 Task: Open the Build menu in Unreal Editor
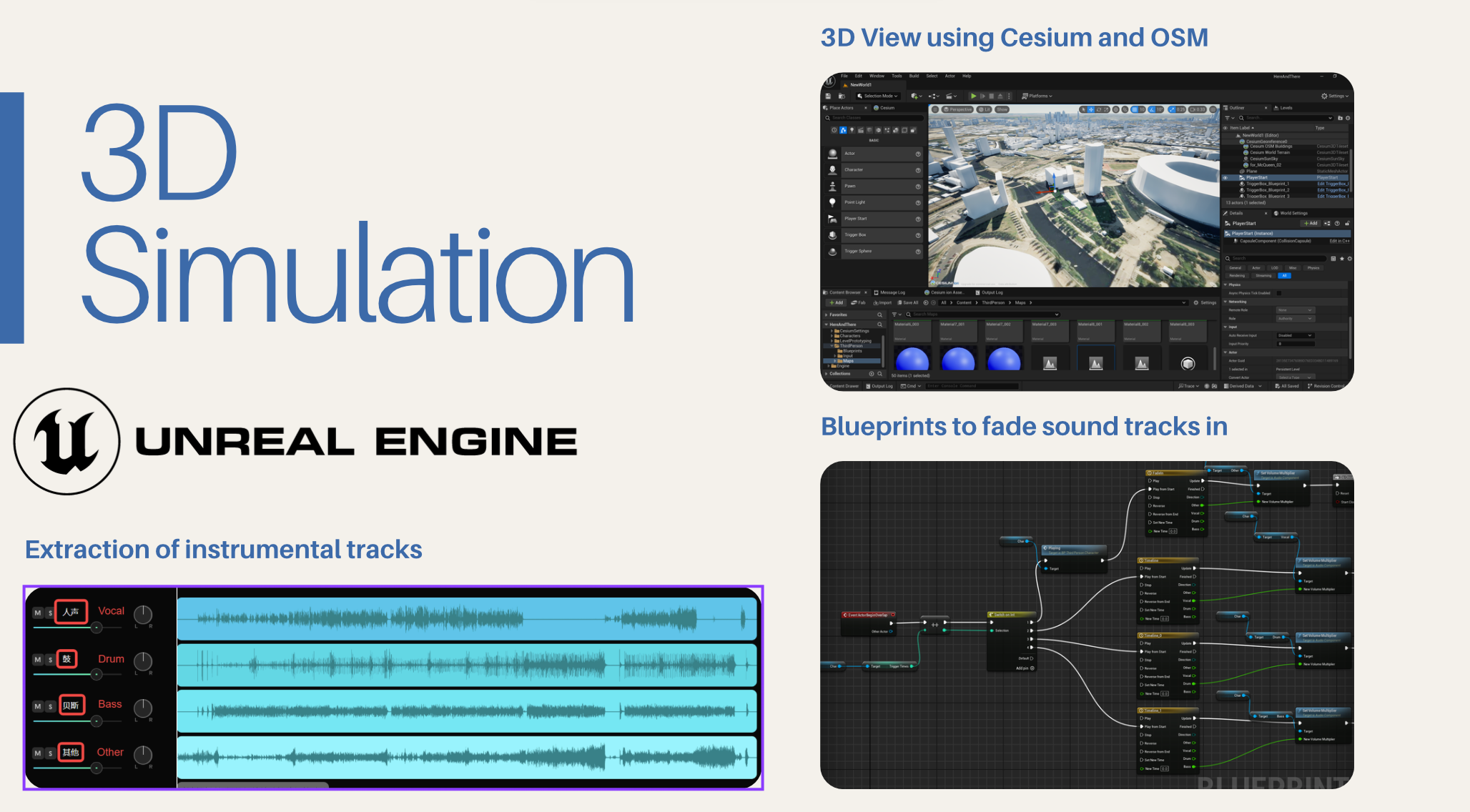pyautogui.click(x=914, y=76)
